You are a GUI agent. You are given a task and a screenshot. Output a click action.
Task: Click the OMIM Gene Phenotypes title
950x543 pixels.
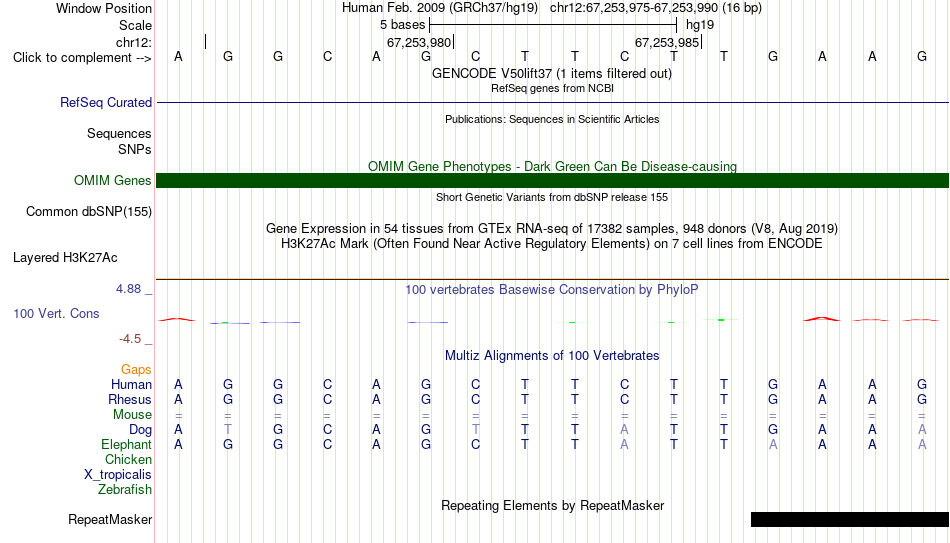coord(552,166)
